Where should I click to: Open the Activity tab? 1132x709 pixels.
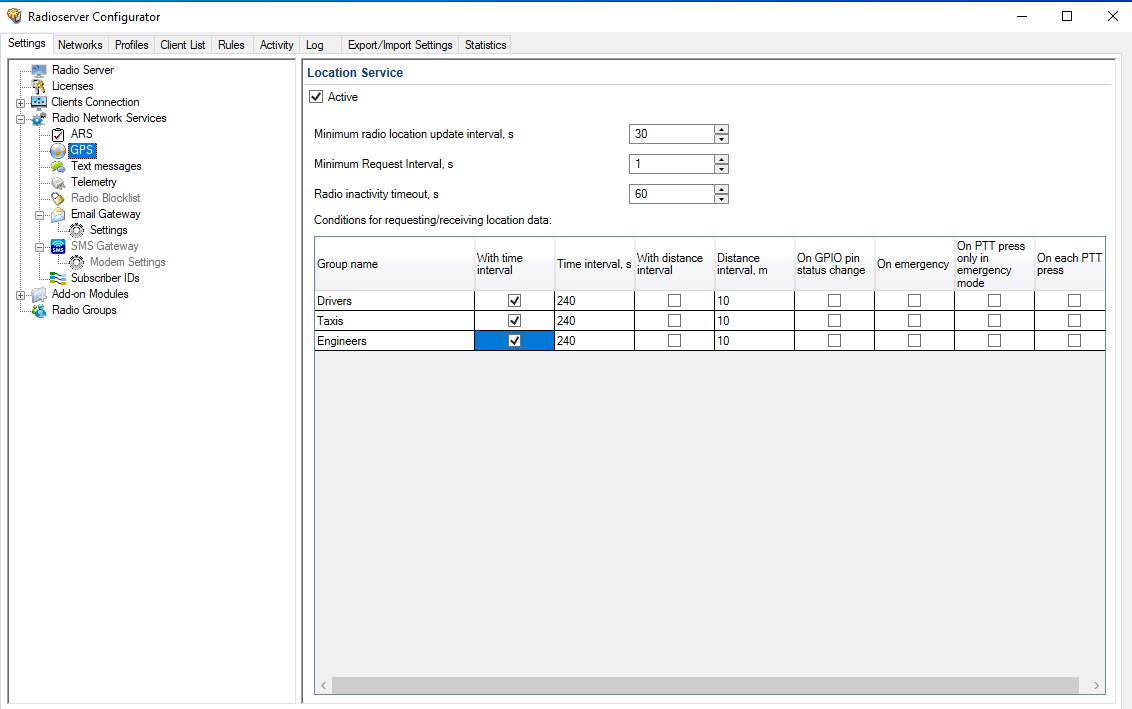point(277,45)
